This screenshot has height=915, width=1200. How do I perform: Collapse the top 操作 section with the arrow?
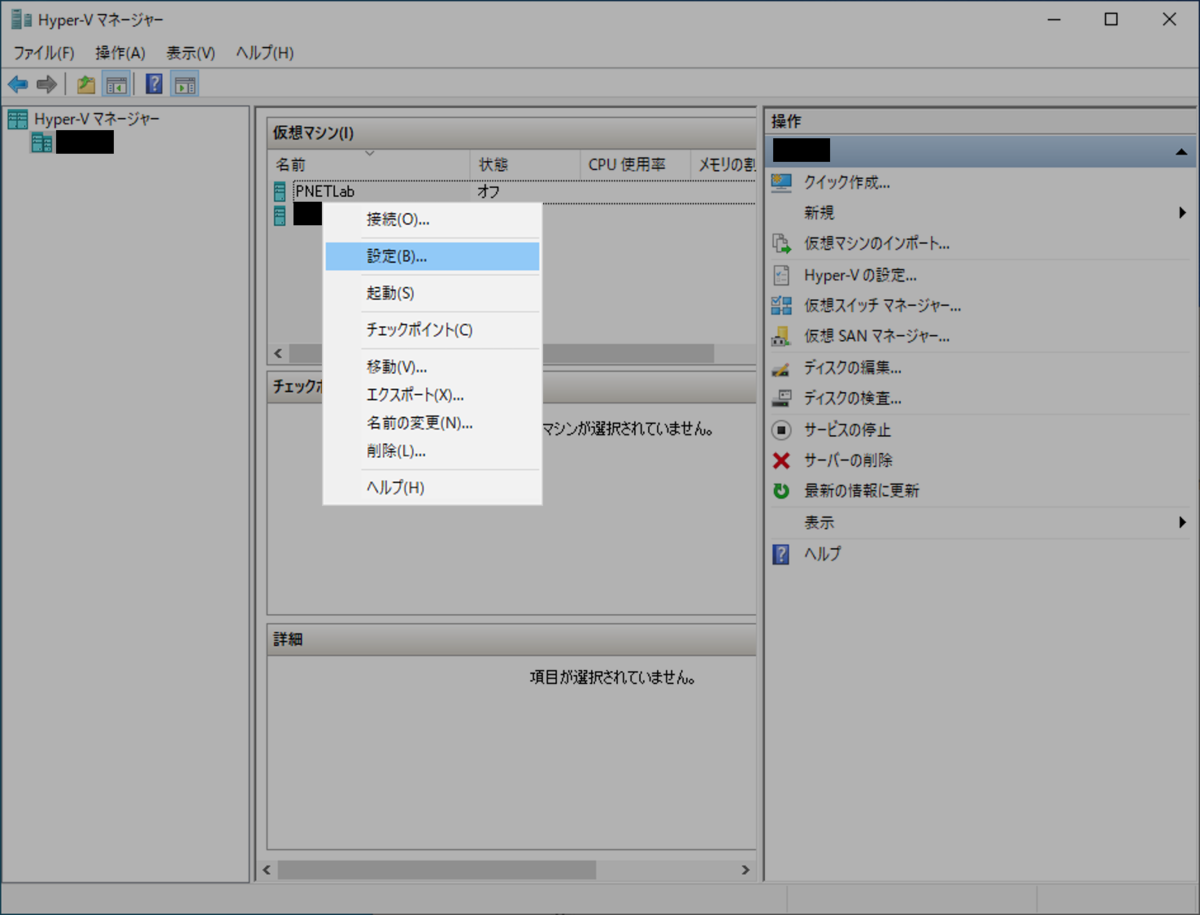(1183, 151)
